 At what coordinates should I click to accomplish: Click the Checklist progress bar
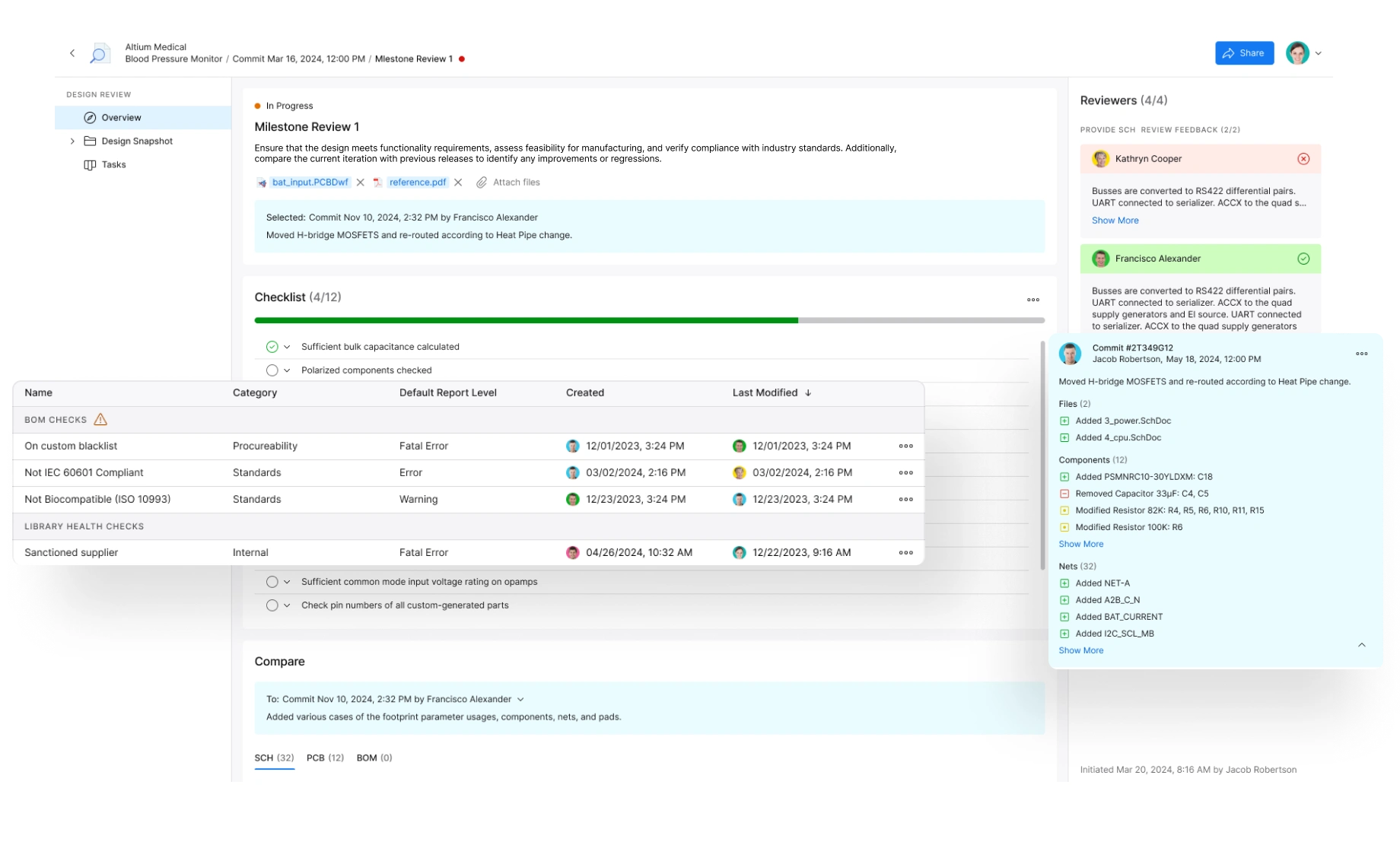tap(649, 320)
